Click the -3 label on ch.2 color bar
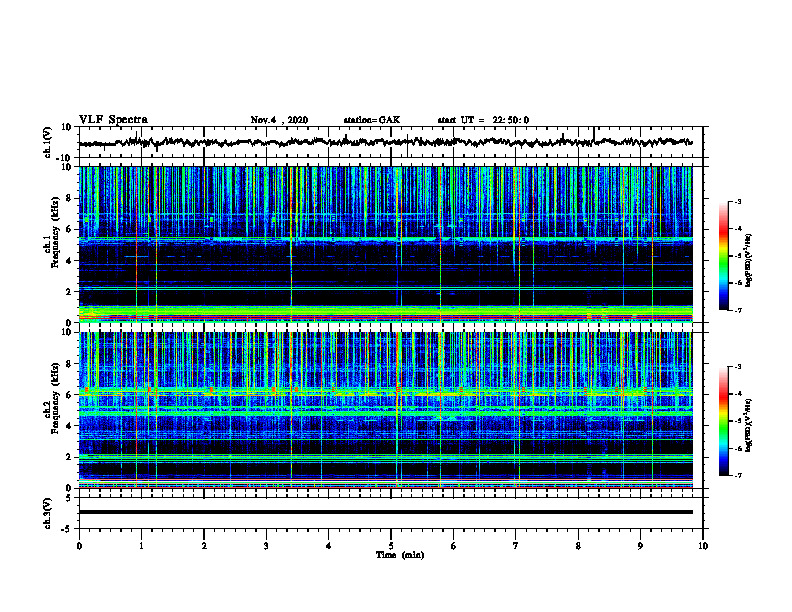The image size is (792, 612). [737, 367]
